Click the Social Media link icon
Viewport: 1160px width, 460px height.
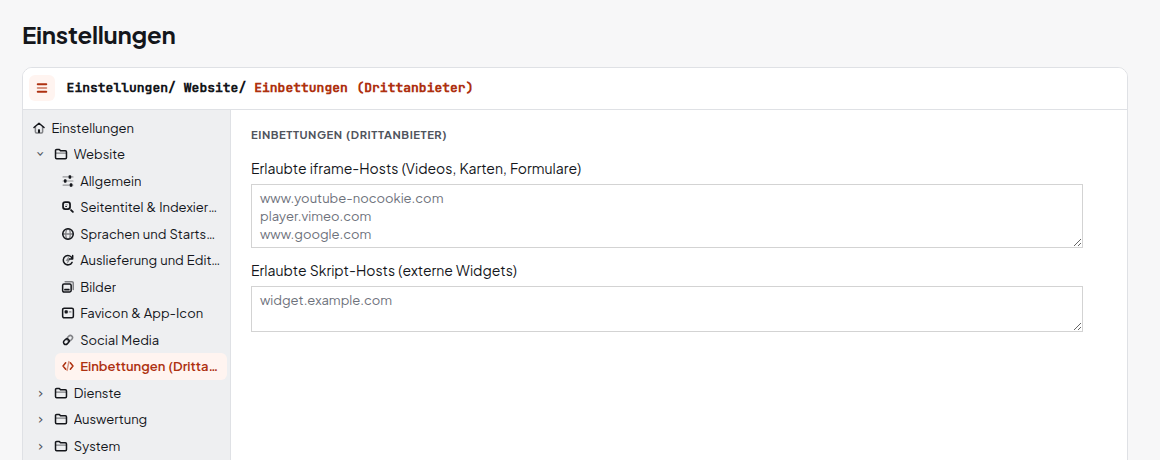click(68, 340)
